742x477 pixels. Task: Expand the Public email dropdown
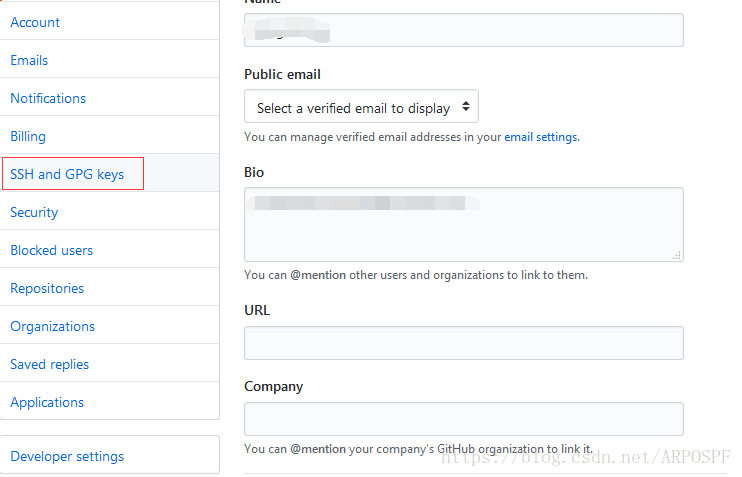362,106
